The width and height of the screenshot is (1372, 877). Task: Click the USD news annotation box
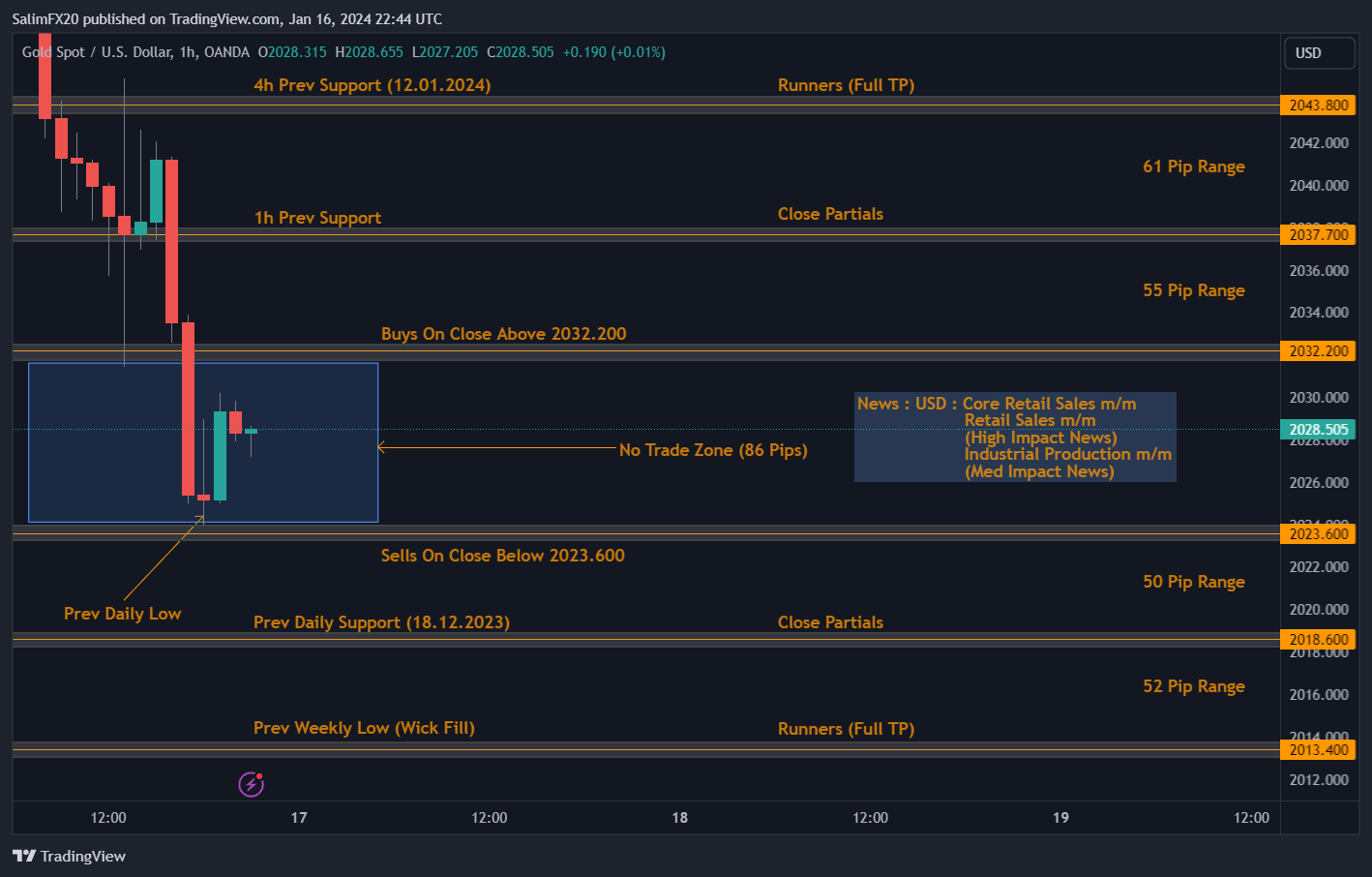tap(1014, 437)
